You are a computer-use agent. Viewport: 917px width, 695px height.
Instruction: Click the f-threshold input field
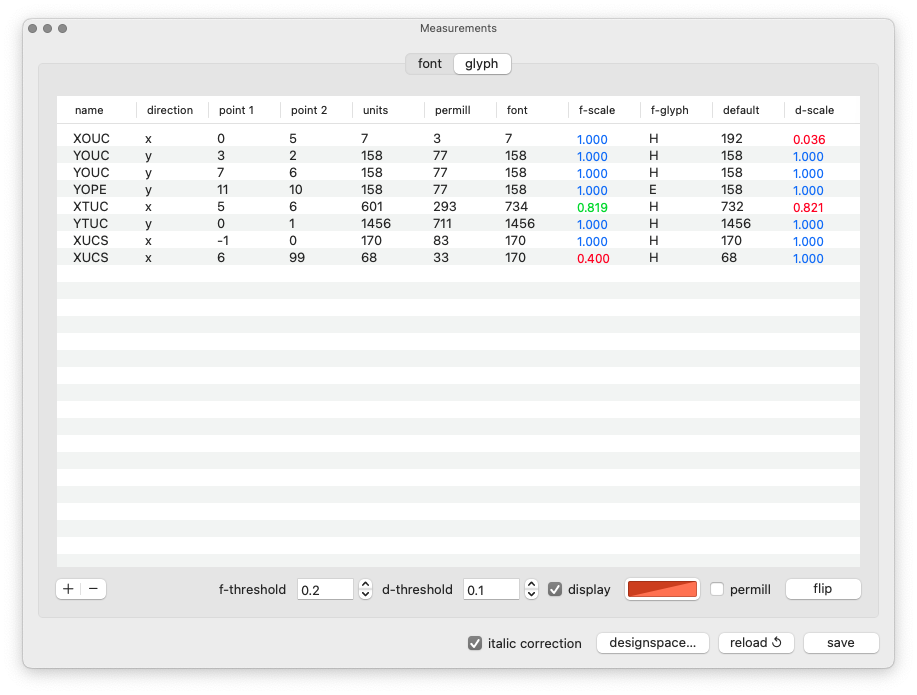click(x=325, y=589)
